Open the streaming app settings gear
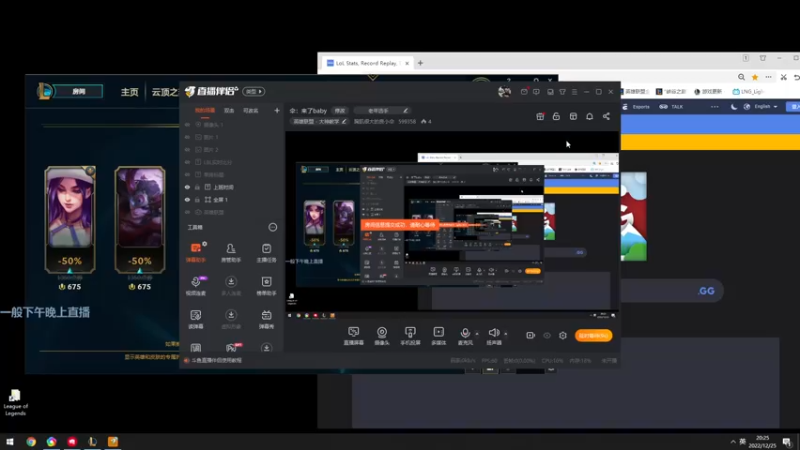The image size is (800, 450). (563, 335)
